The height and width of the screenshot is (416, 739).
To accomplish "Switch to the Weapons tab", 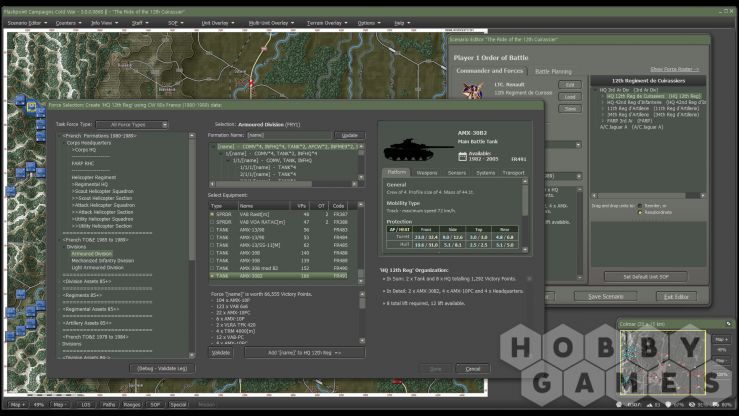I will [427, 173].
